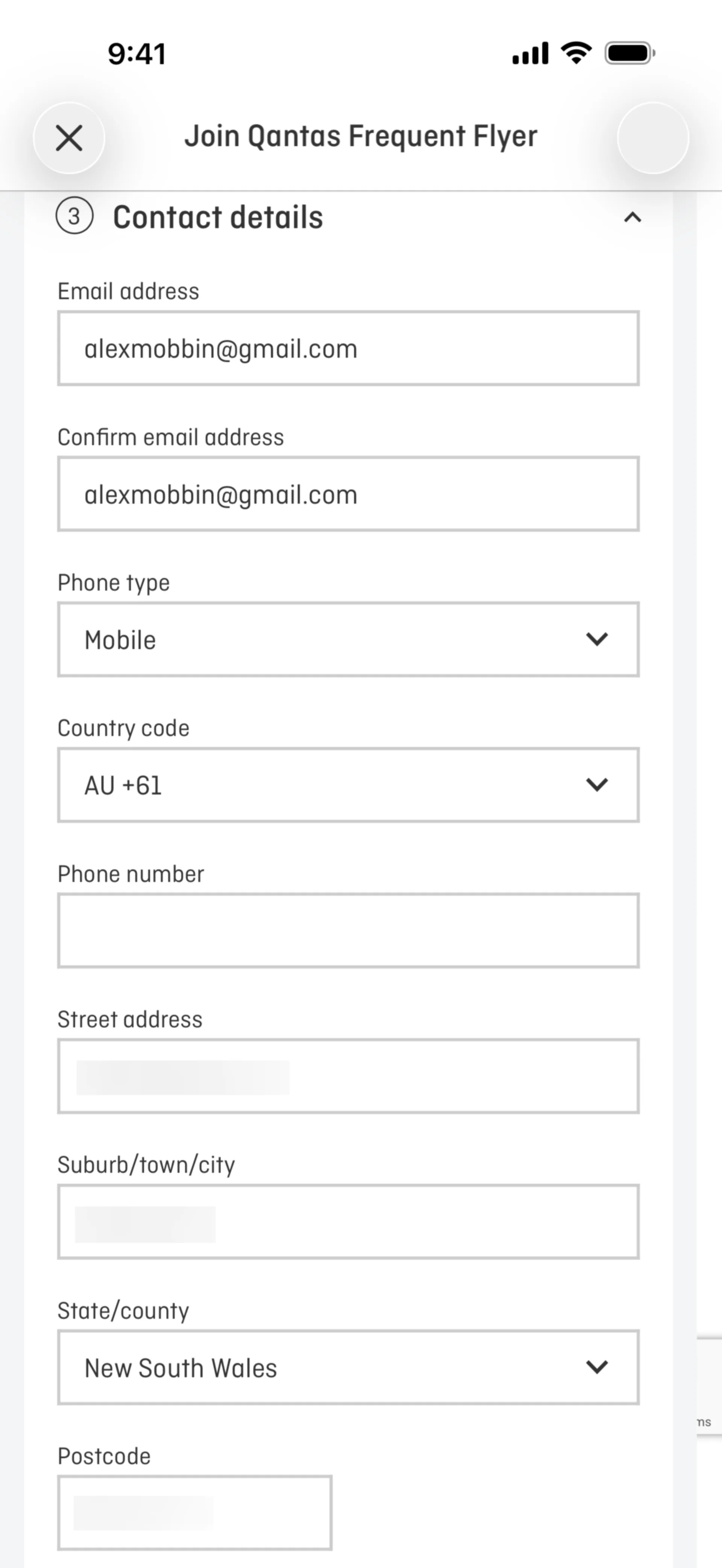
Task: Click the Postcode field
Action: click(195, 1513)
